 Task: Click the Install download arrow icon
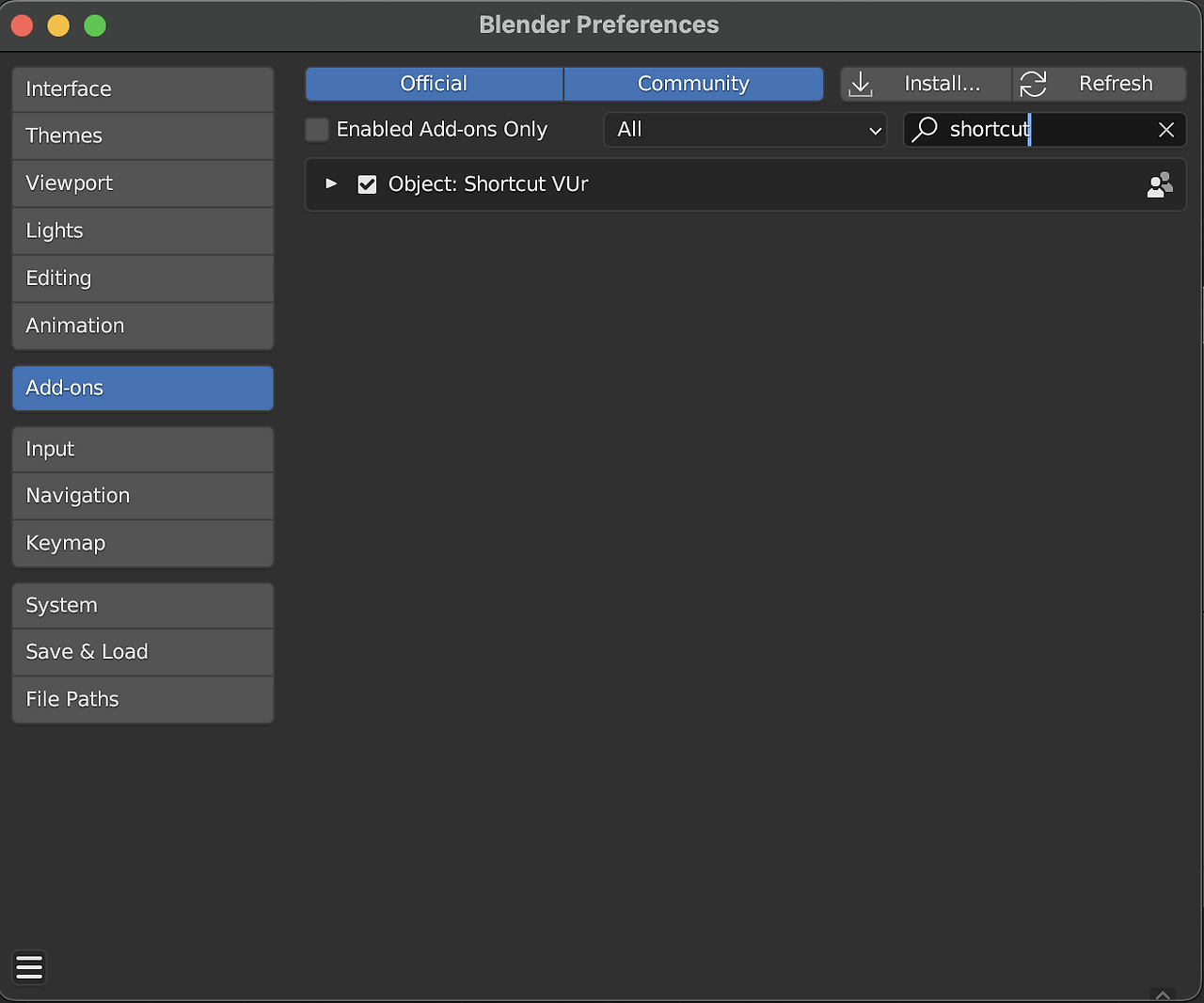pyautogui.click(x=861, y=84)
